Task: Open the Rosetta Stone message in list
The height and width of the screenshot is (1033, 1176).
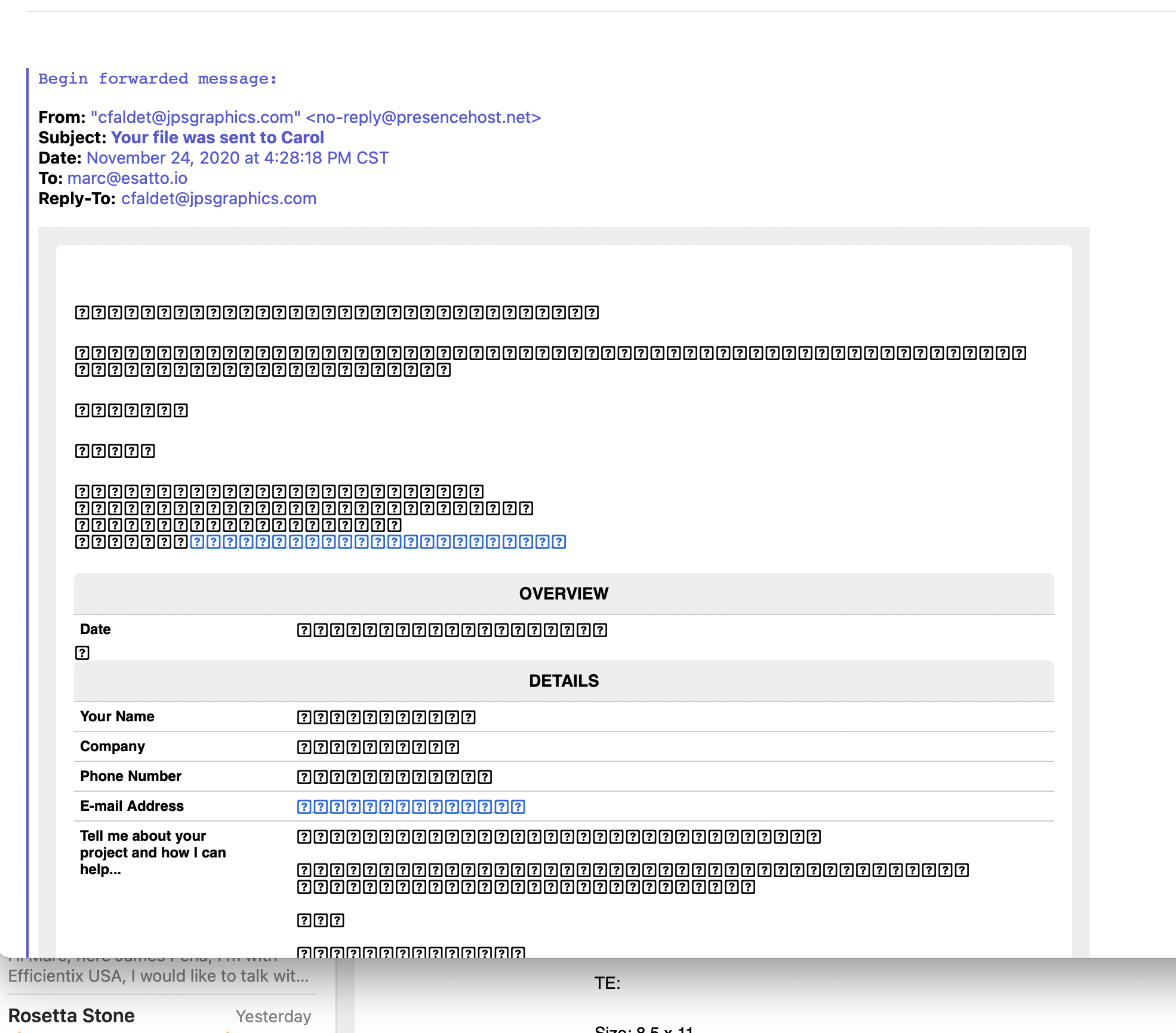Action: (72, 1016)
